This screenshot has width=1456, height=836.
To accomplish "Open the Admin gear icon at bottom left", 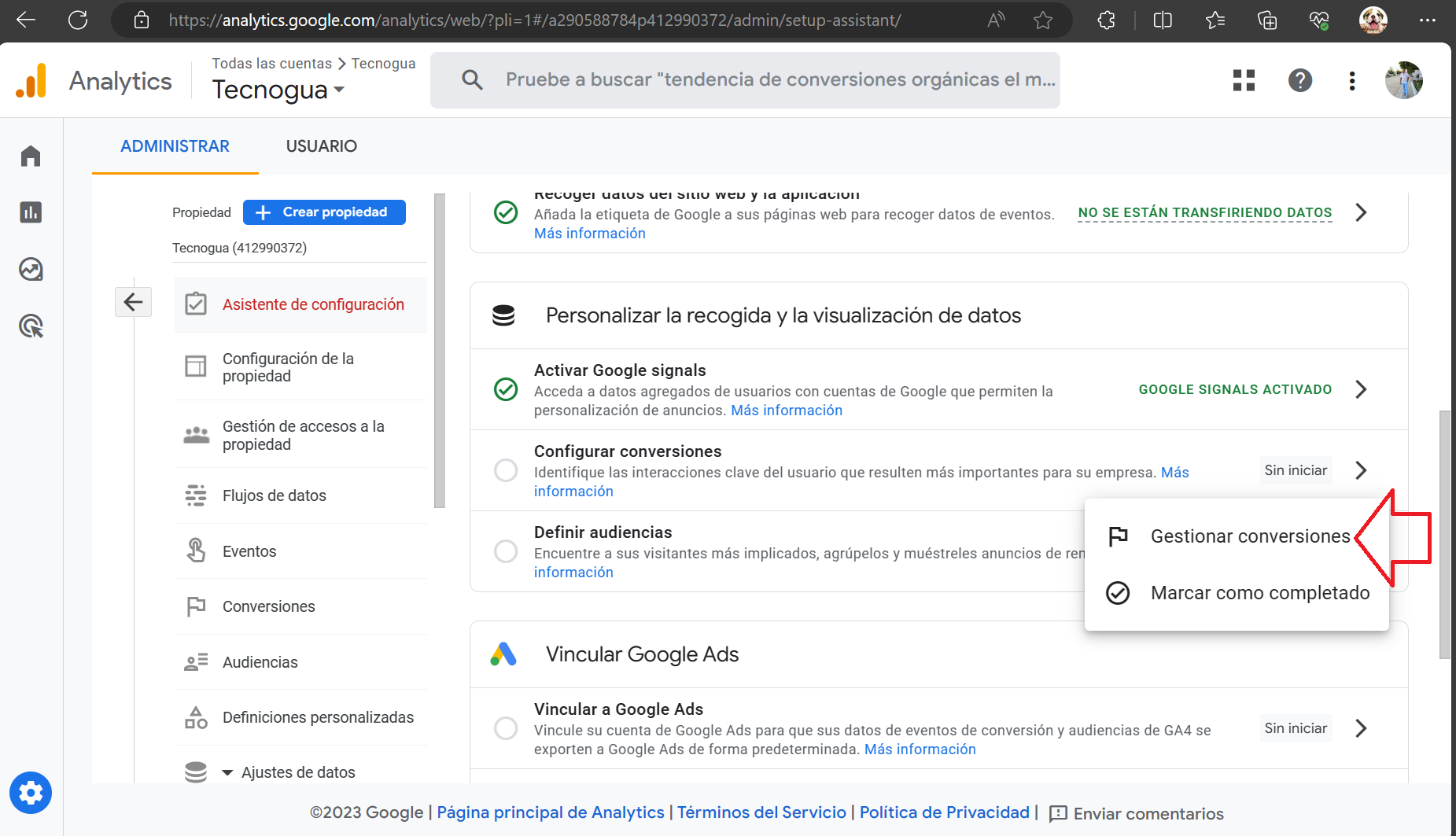I will coord(31,793).
